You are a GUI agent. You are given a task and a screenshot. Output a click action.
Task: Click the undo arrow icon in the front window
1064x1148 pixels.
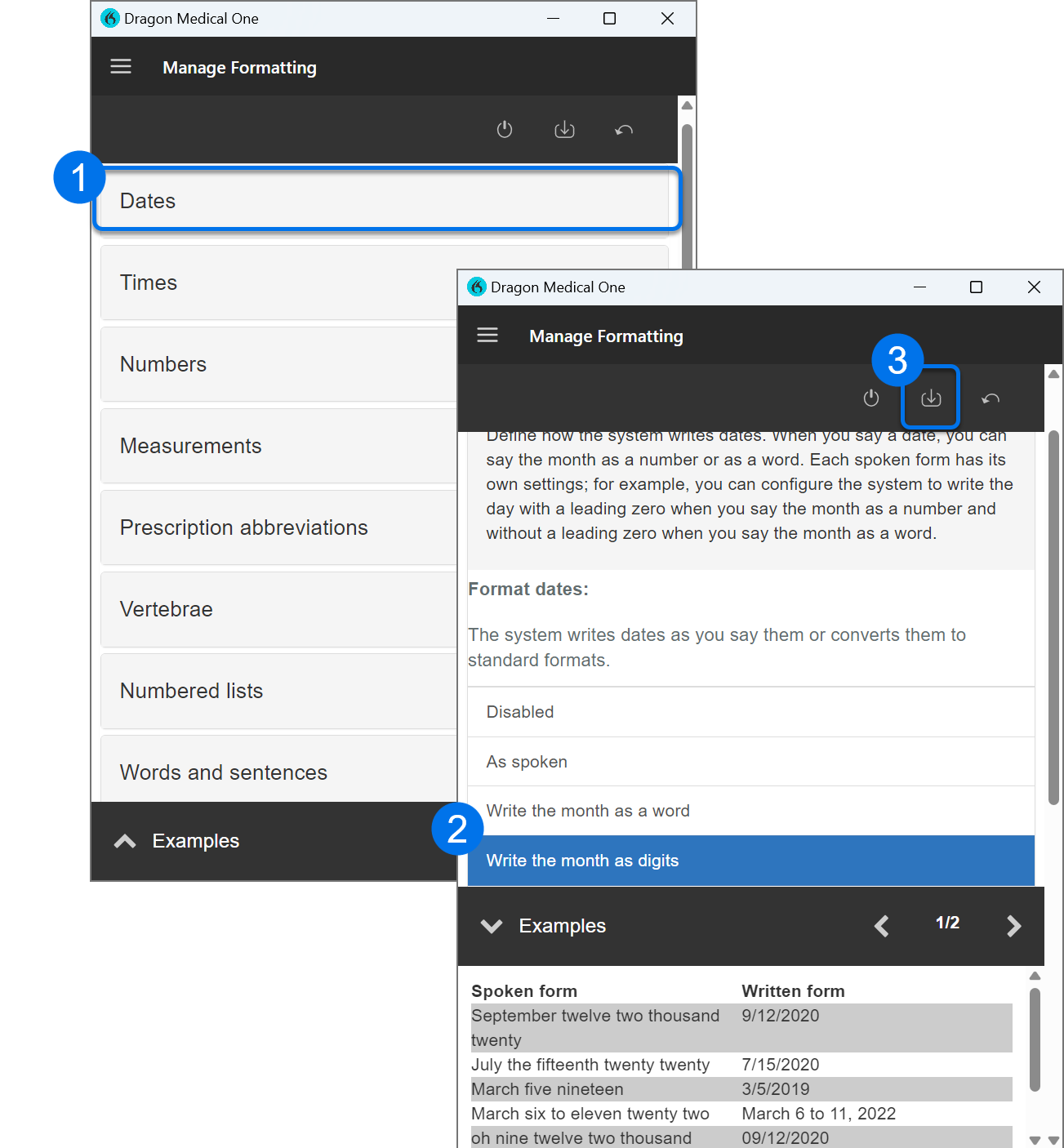tap(991, 398)
